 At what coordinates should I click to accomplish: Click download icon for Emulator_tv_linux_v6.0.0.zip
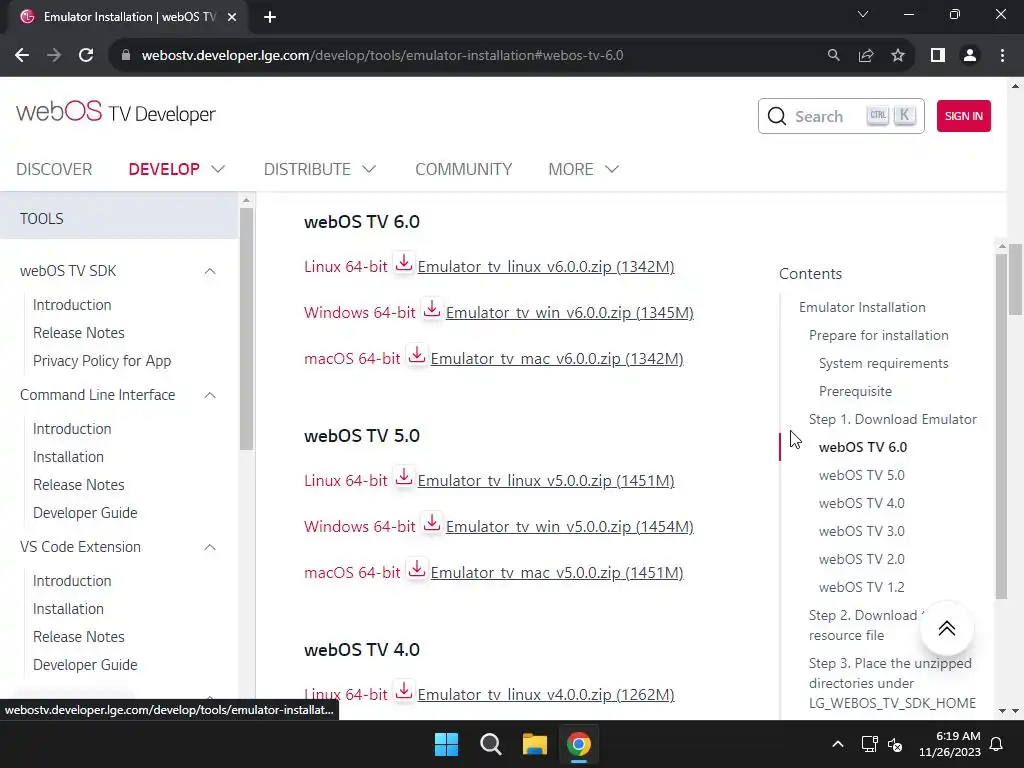point(404,263)
